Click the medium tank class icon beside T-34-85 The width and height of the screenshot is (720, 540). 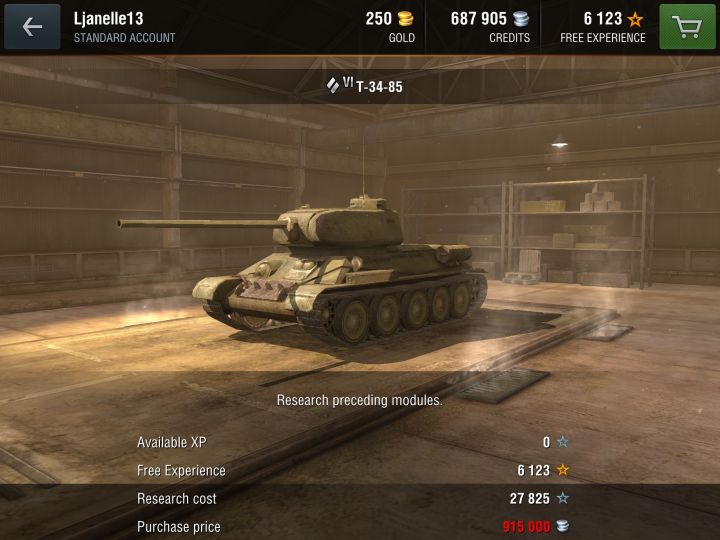(x=332, y=85)
